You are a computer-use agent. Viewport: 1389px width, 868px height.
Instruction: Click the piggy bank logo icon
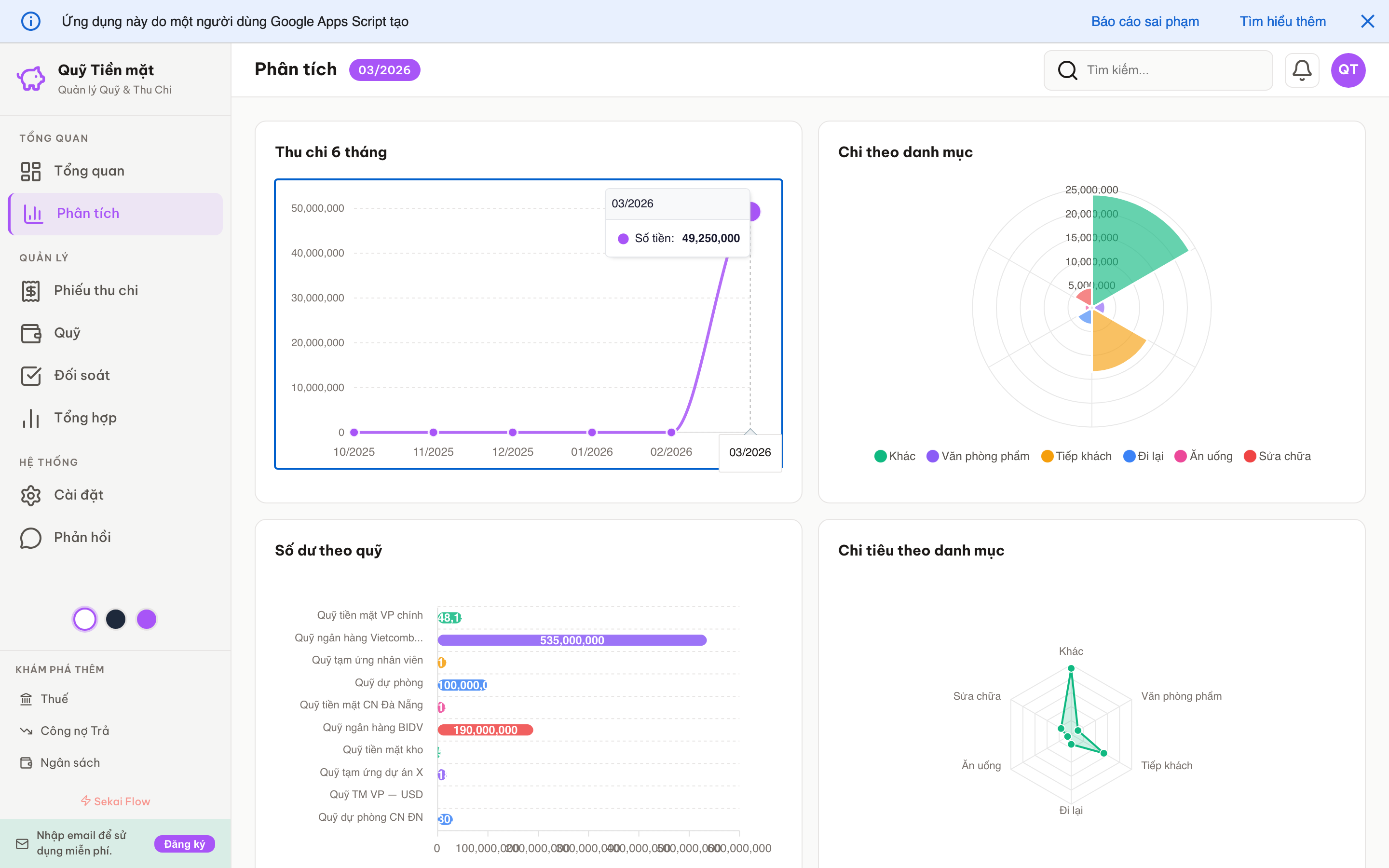[31, 79]
